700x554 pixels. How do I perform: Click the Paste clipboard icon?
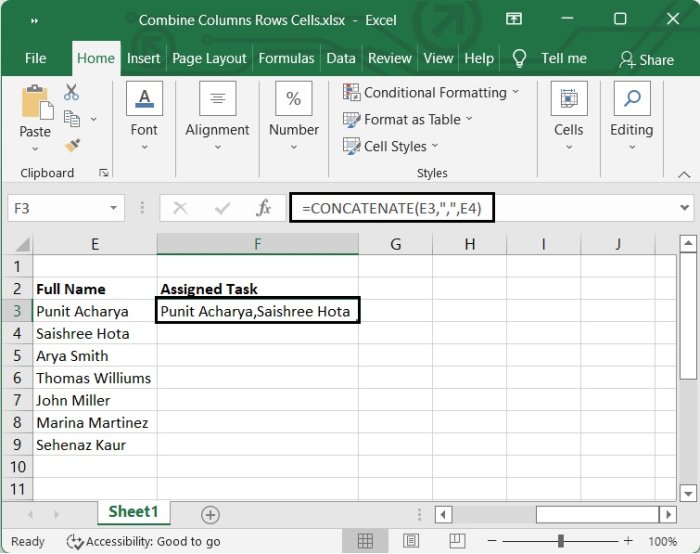tap(37, 102)
